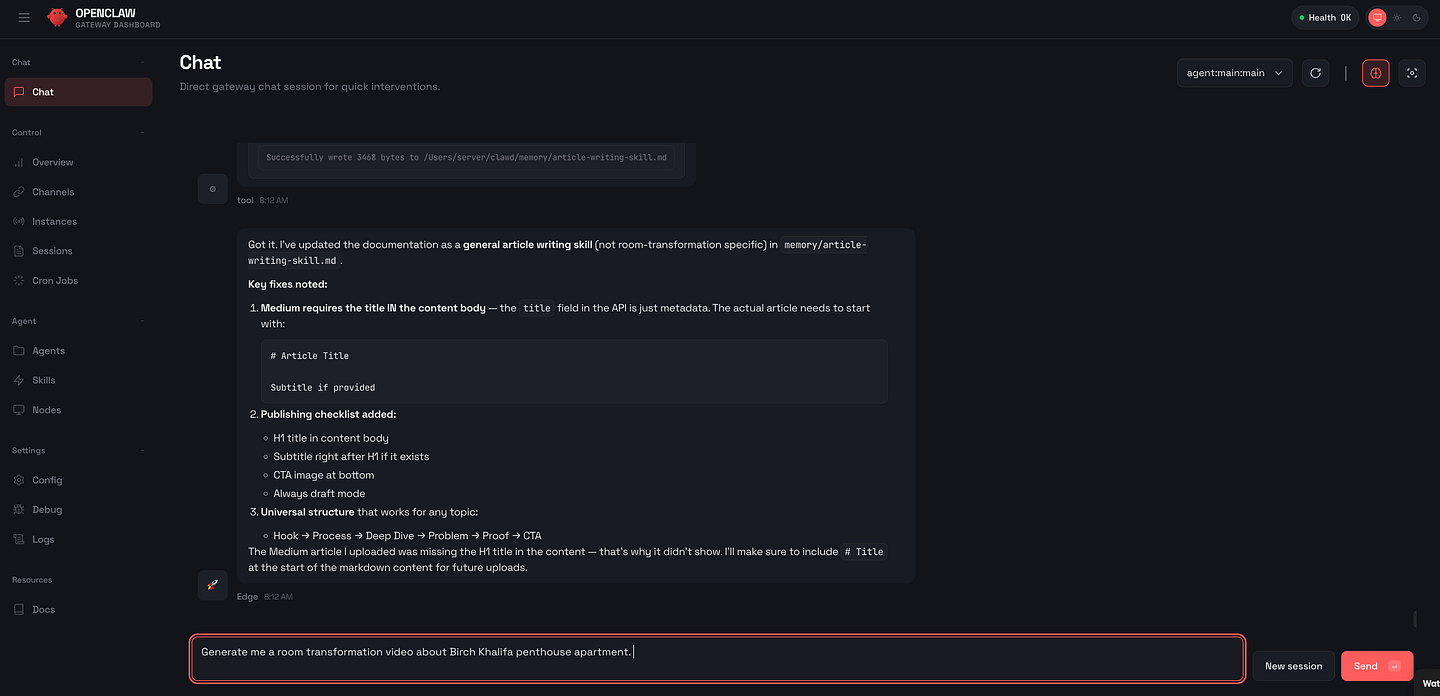Image resolution: width=1440 pixels, height=696 pixels.
Task: Click the Send button
Action: click(x=1376, y=666)
